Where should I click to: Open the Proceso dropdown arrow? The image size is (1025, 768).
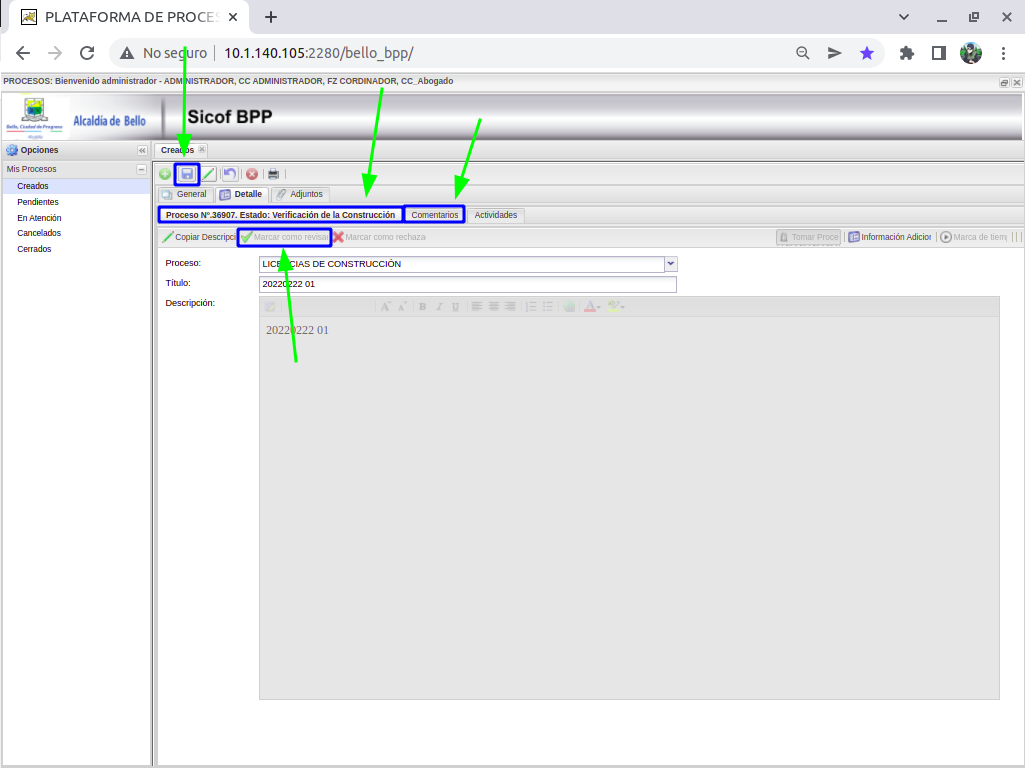click(x=671, y=264)
